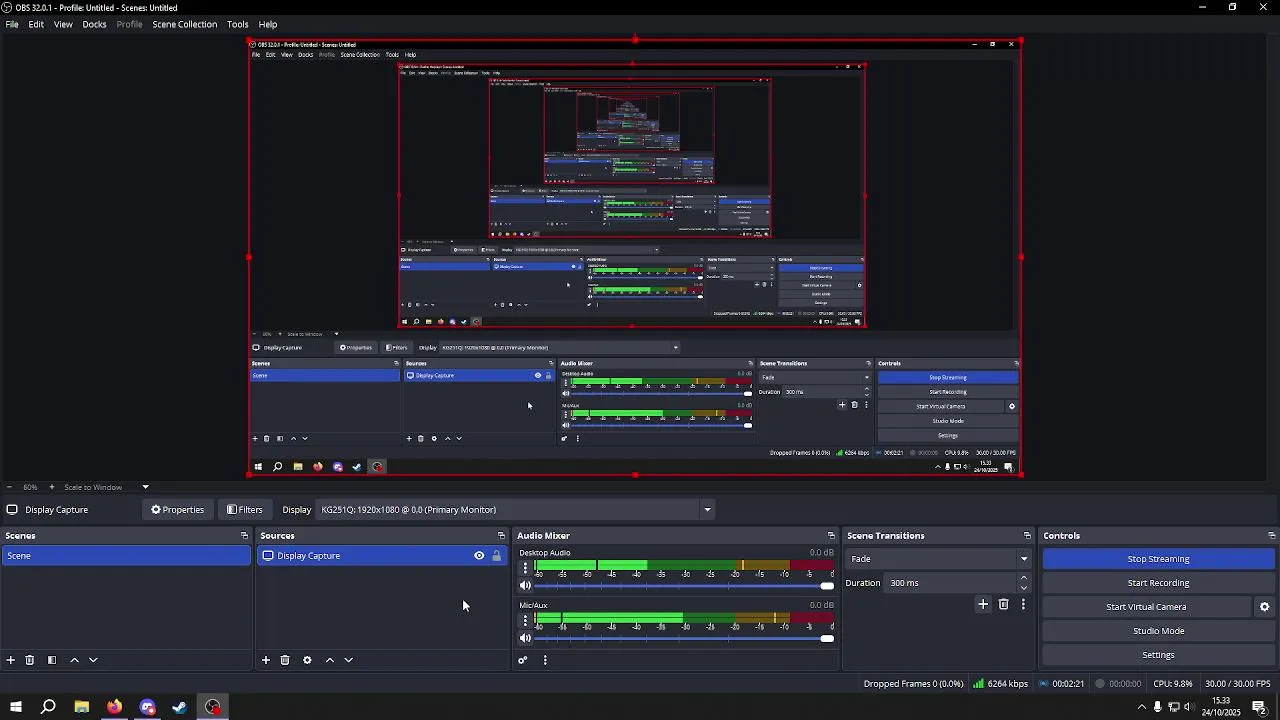Open source properties gear in Sources dock
Screen dimensions: 1280x720
(x=307, y=660)
